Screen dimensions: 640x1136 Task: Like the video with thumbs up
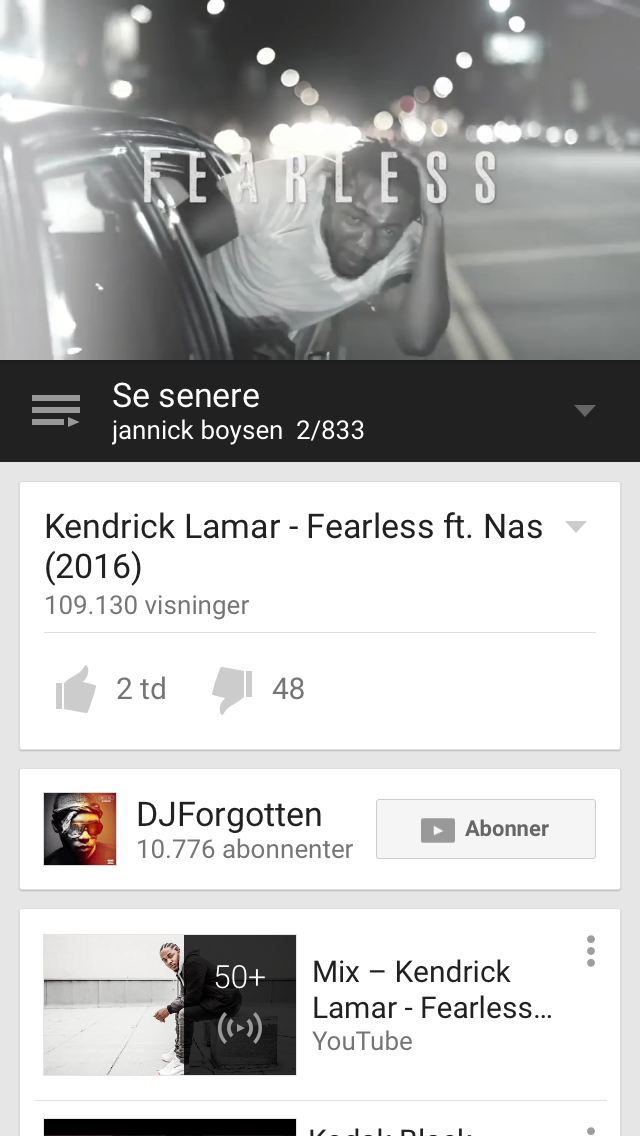pos(76,689)
